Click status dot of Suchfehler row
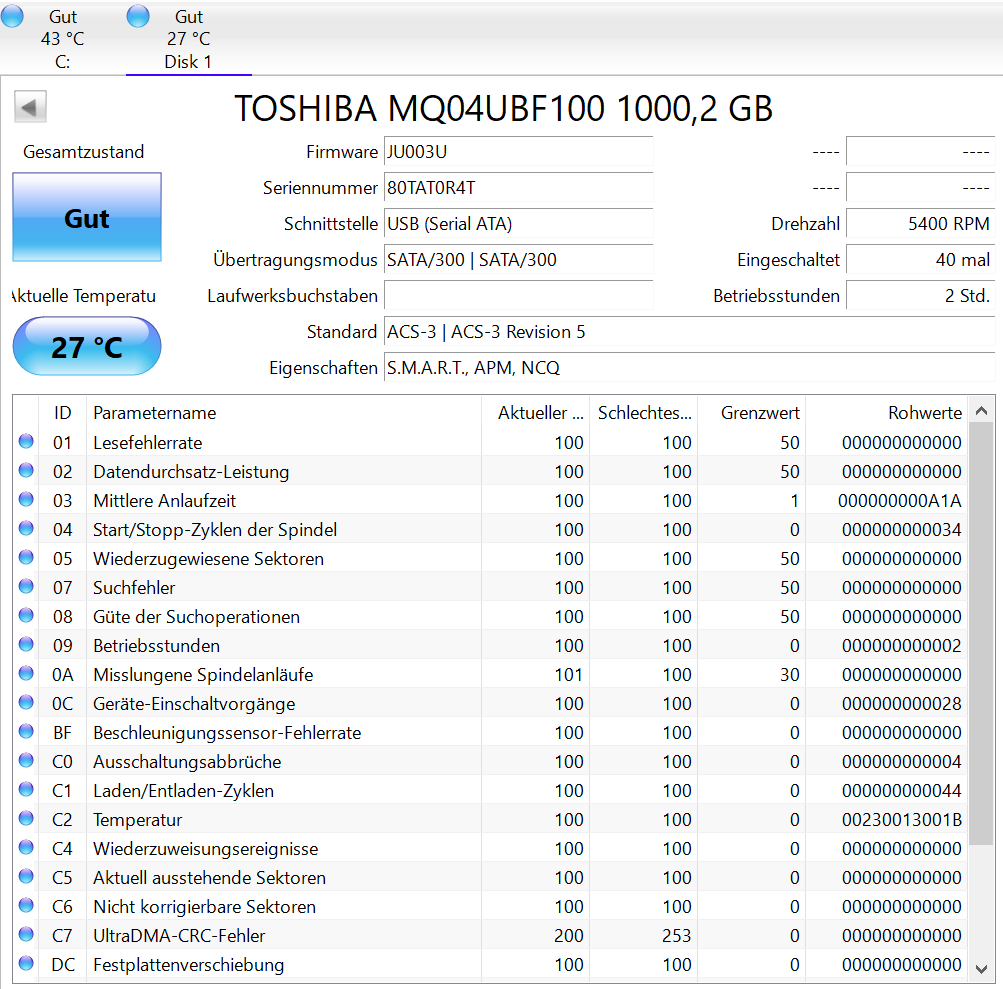This screenshot has width=1003, height=989. pos(26,586)
